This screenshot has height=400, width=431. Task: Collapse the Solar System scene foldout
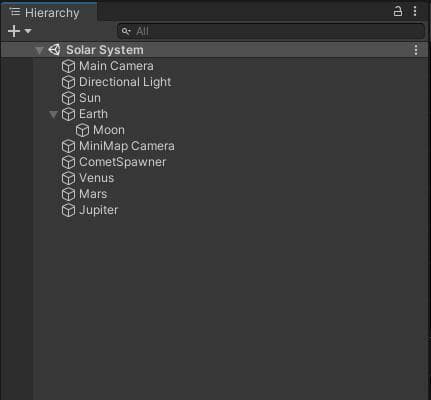[x=39, y=50]
